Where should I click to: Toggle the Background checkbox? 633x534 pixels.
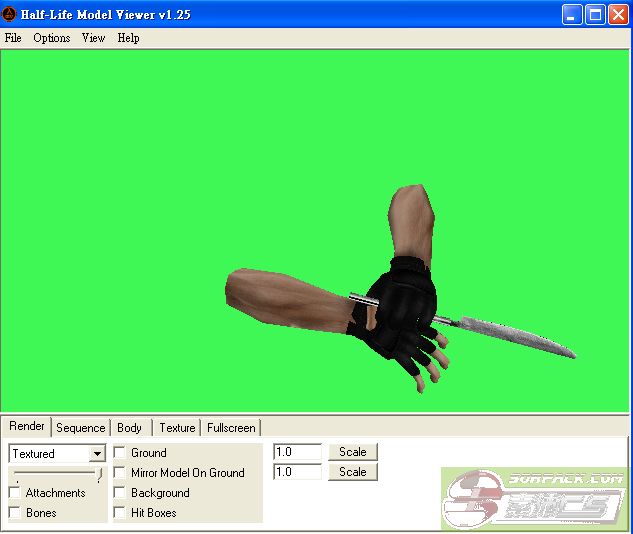click(120, 493)
